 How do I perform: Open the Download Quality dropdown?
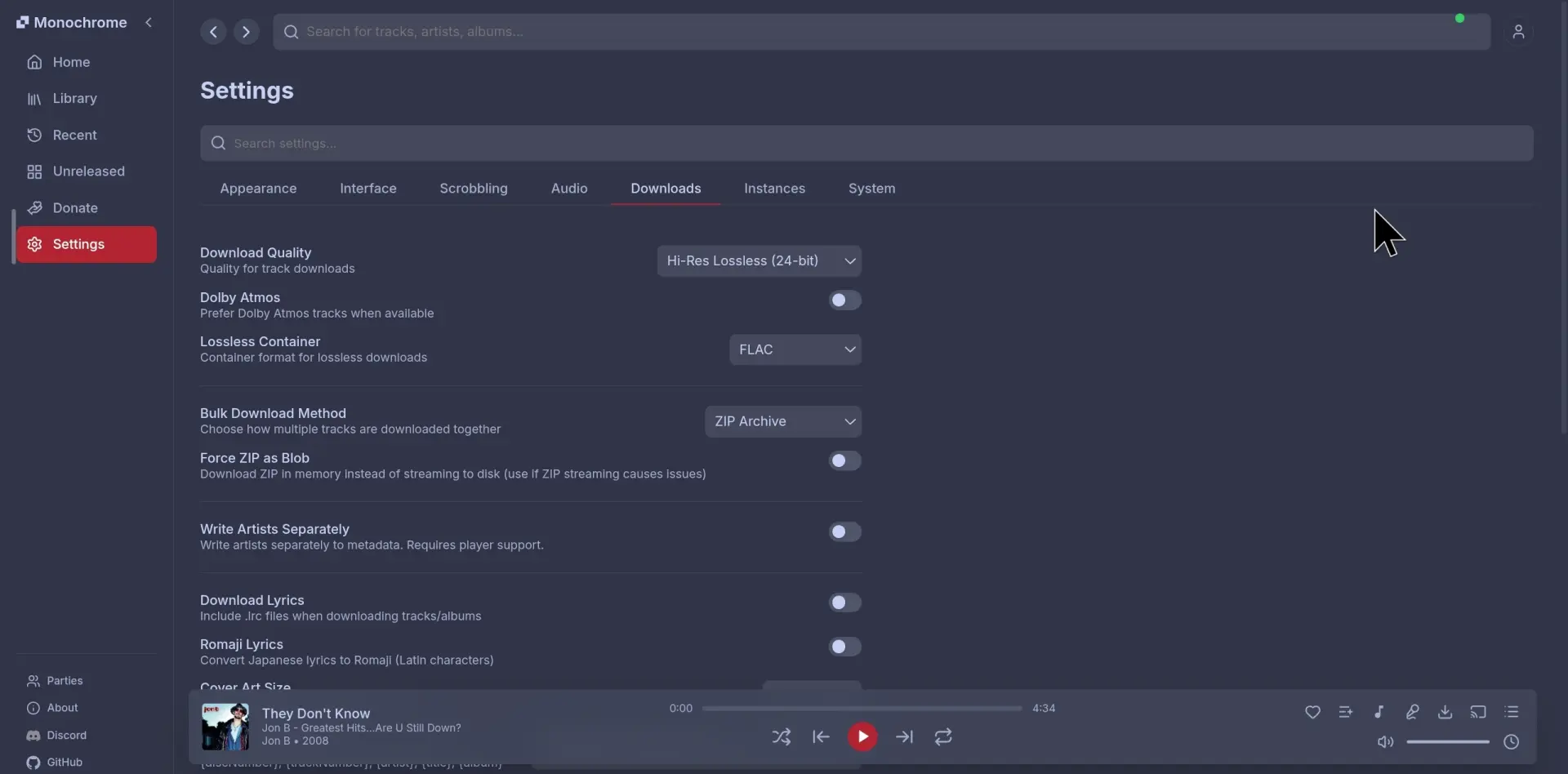pyautogui.click(x=759, y=261)
